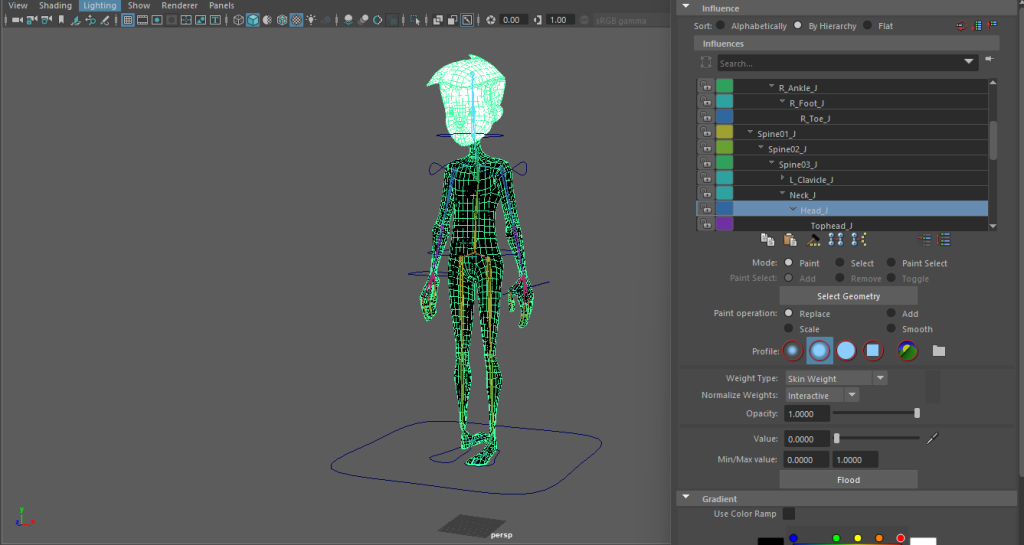Pick value with the eyedropper icon
Screen dimensions: 1024x545
933,438
